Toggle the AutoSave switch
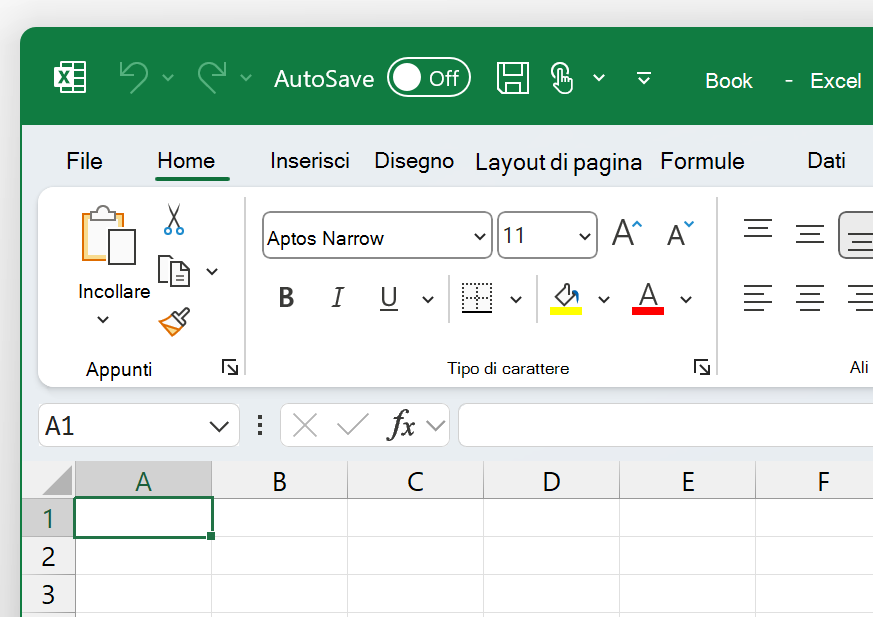This screenshot has height=617, width=873. (x=429, y=77)
